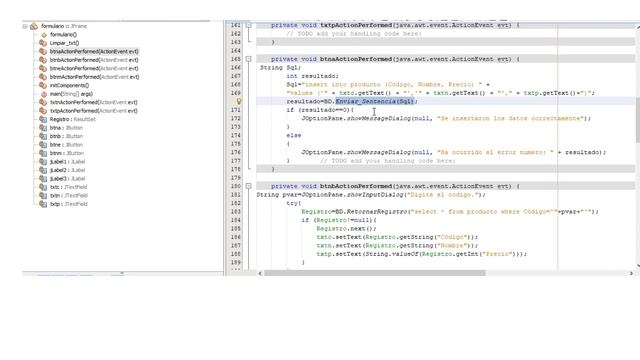Click line number 164 in the gutter
The width and height of the screenshot is (640, 360).
click(236, 51)
